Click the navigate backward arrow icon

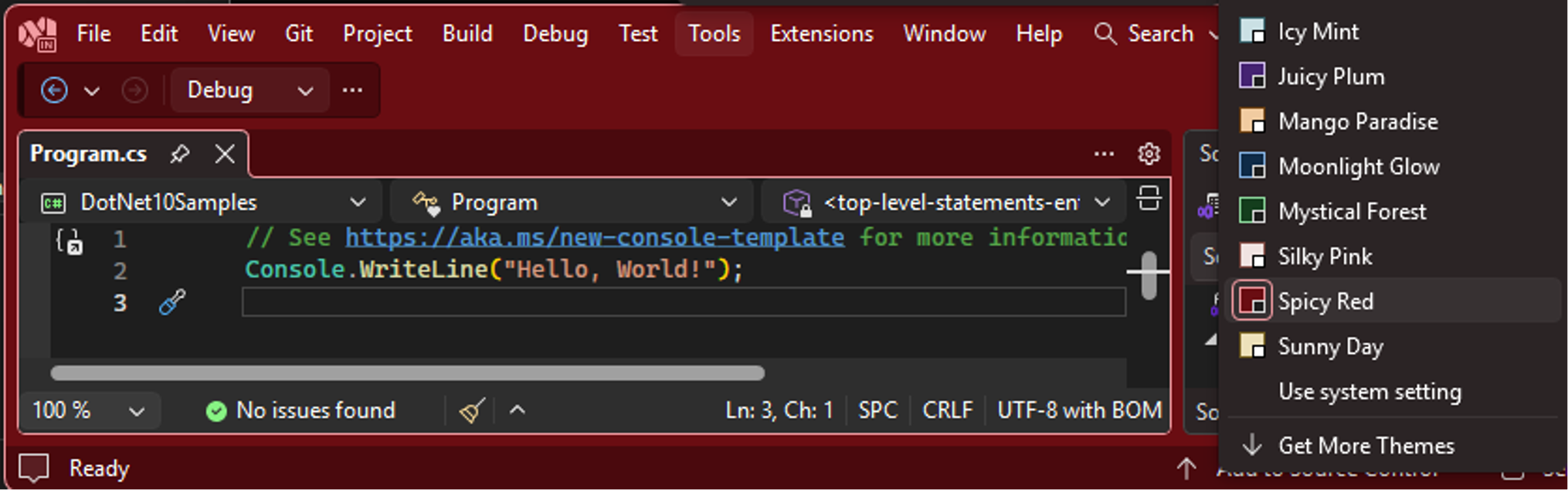pos(54,90)
